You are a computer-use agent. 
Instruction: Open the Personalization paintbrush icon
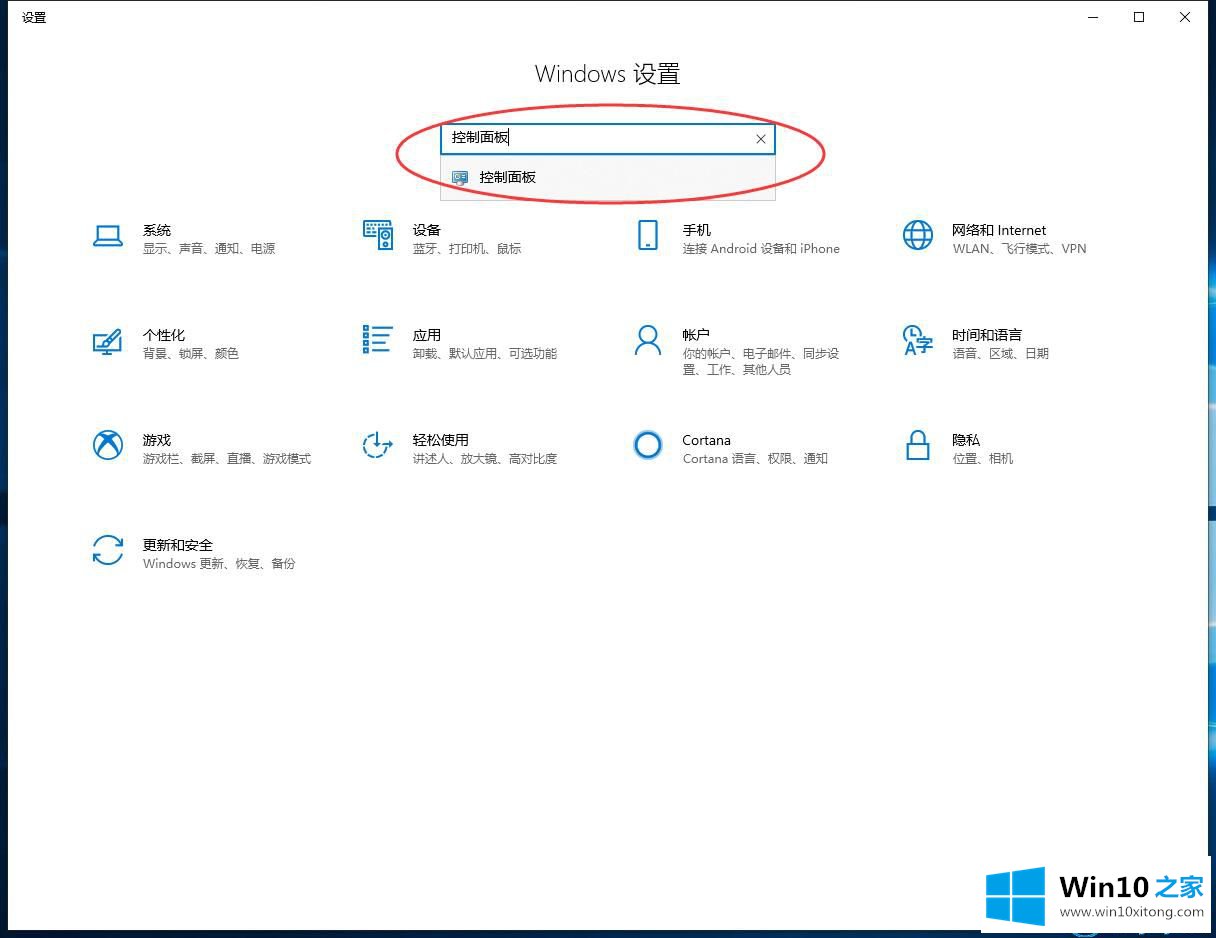pyautogui.click(x=107, y=341)
